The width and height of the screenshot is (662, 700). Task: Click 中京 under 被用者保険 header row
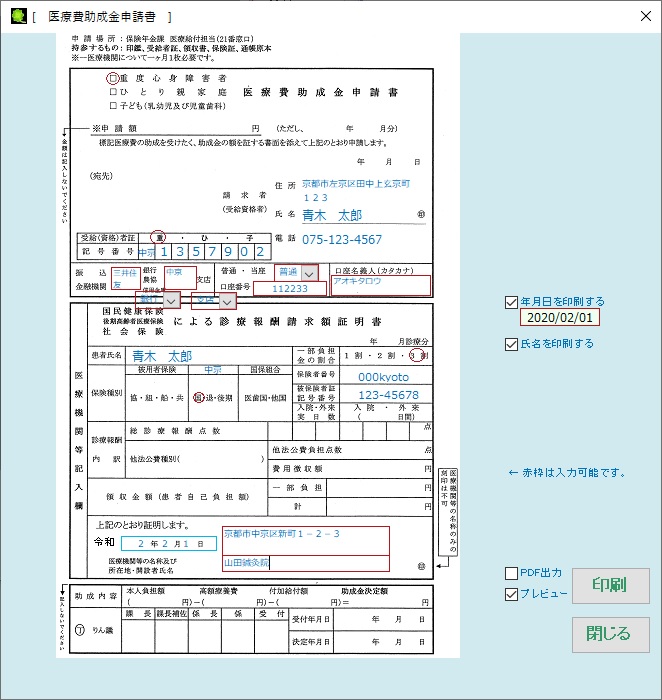[x=213, y=370]
